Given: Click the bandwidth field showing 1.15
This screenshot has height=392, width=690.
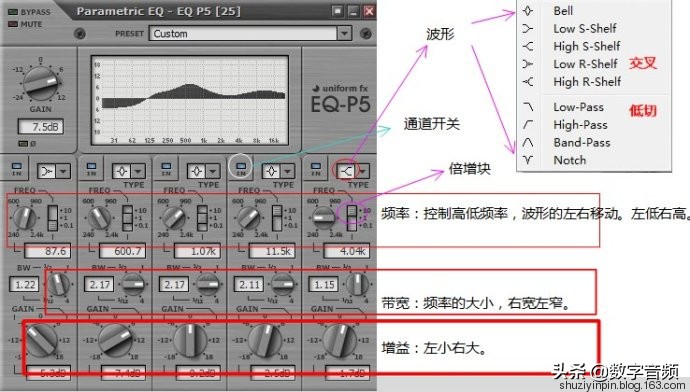Looking at the screenshot, I should coord(323,285).
